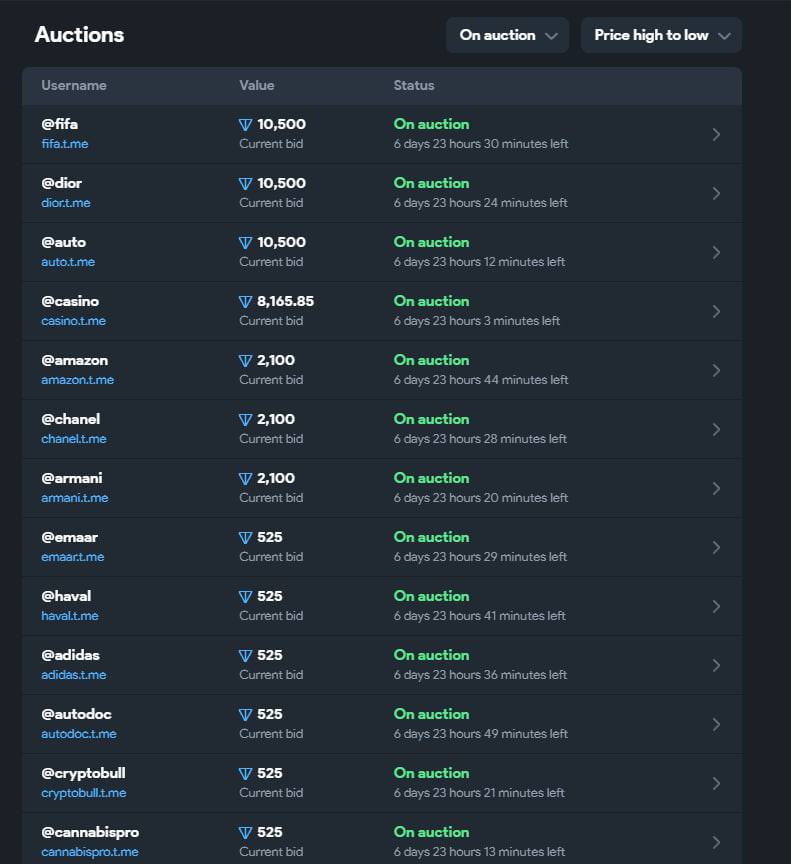Sort by the Username column header
The image size is (791, 864).
[x=74, y=86]
